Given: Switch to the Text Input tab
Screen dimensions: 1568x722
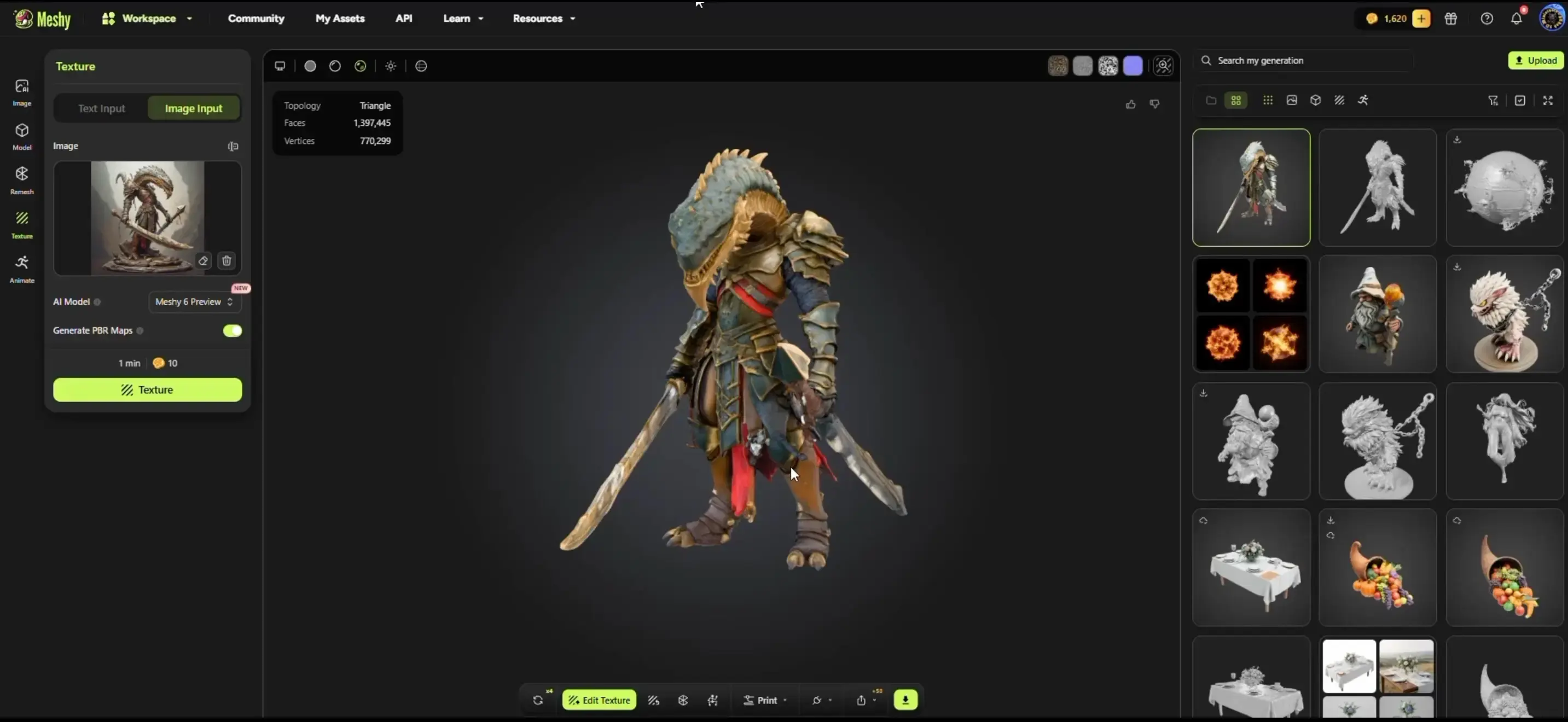Looking at the screenshot, I should [101, 108].
